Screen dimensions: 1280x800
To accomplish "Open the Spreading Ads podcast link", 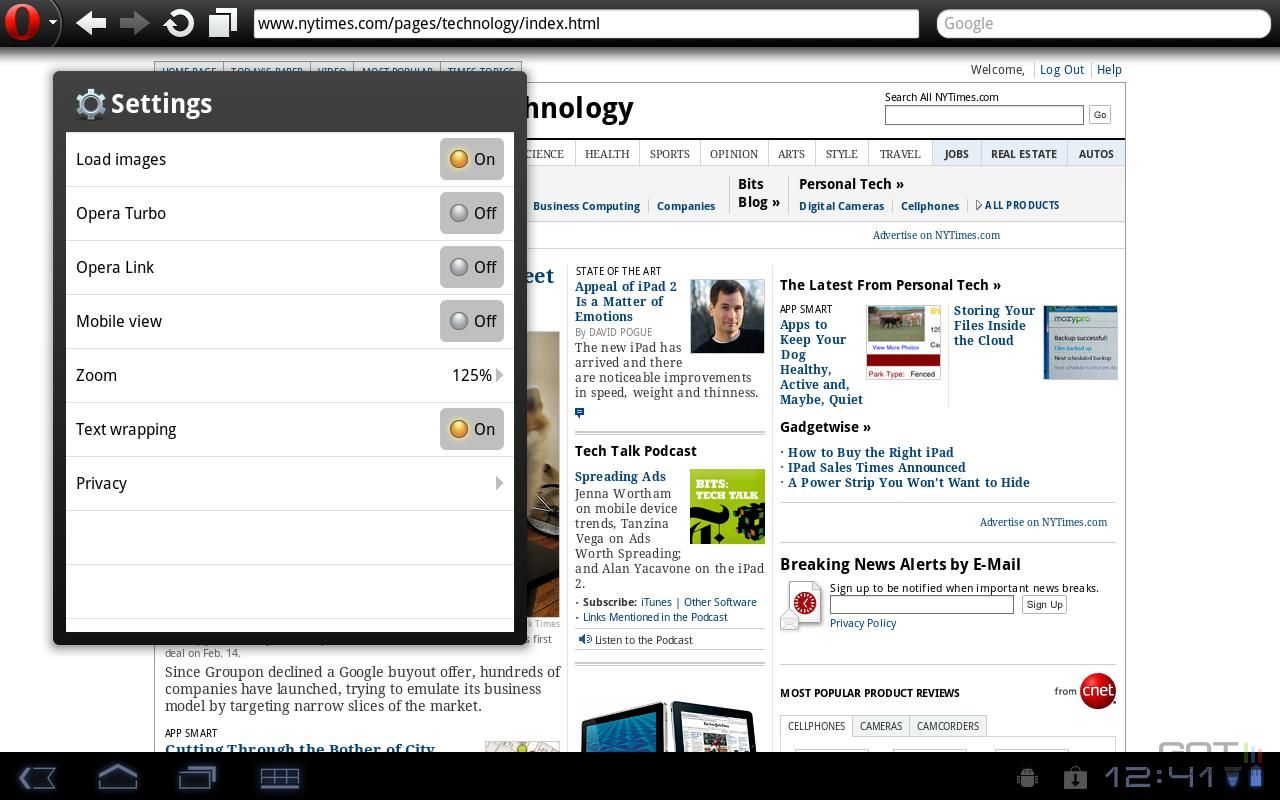I will coord(620,476).
